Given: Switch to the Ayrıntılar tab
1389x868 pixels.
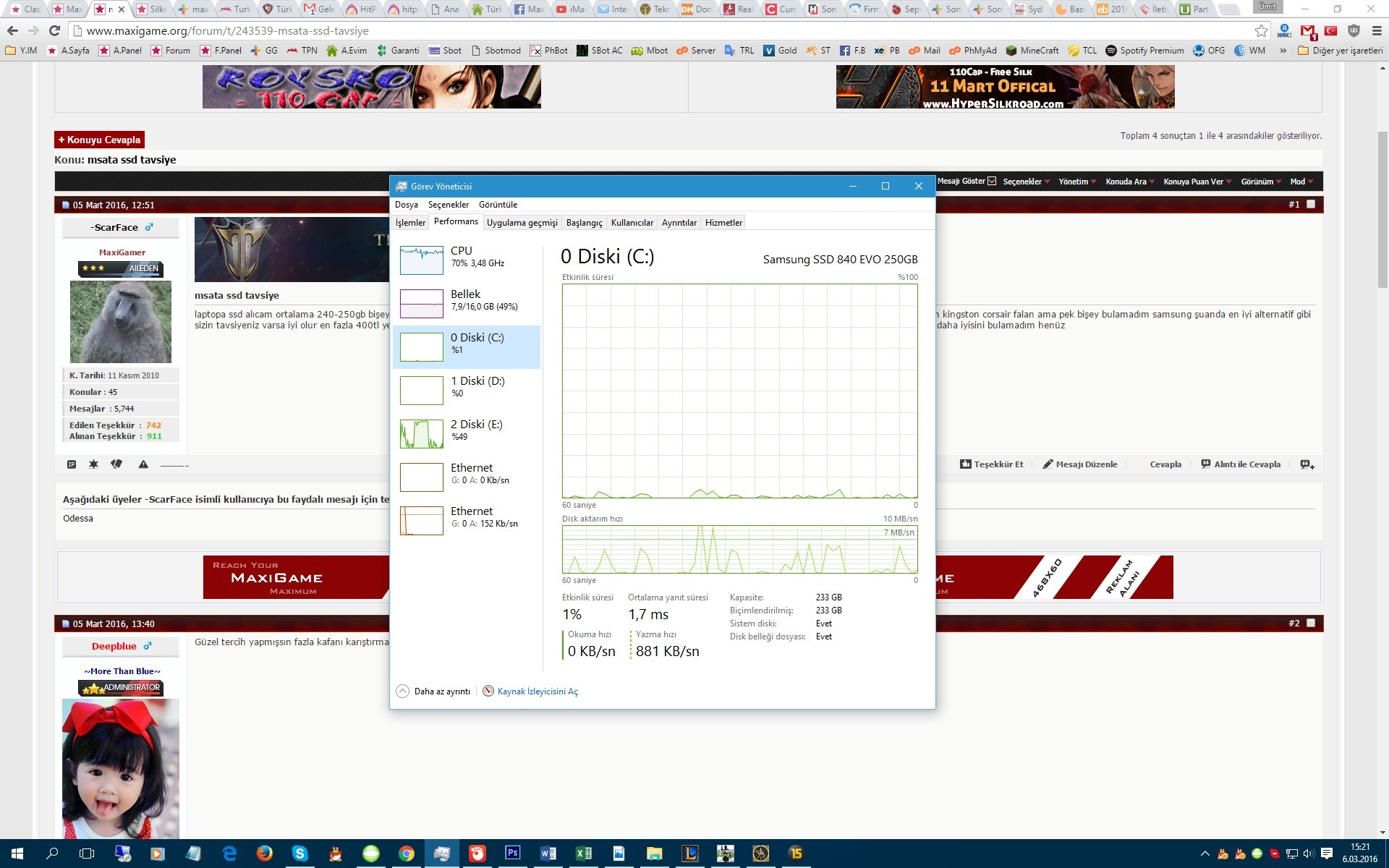Looking at the screenshot, I should (679, 223).
